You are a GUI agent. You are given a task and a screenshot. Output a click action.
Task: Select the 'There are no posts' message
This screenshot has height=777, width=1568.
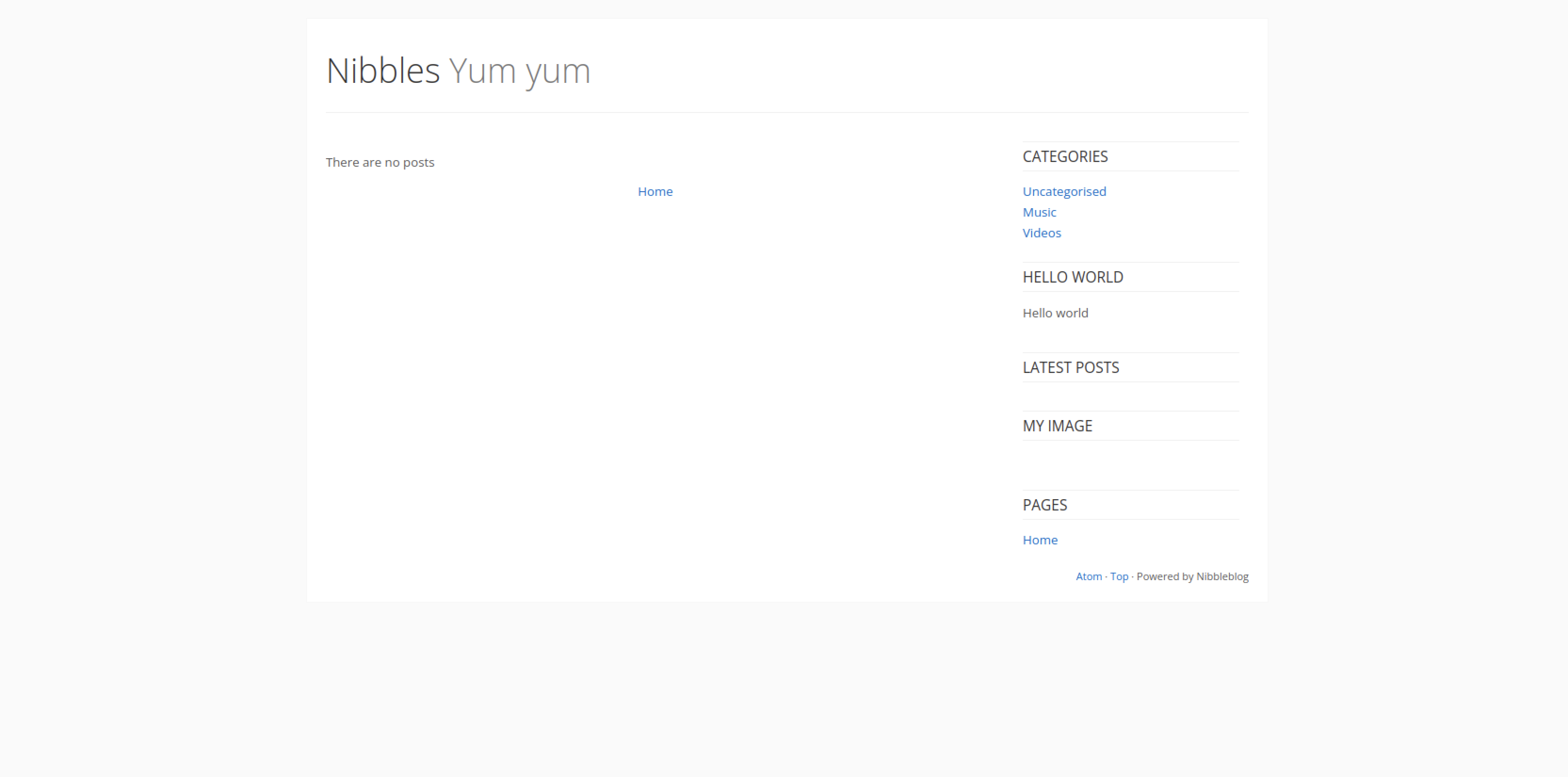tap(380, 162)
